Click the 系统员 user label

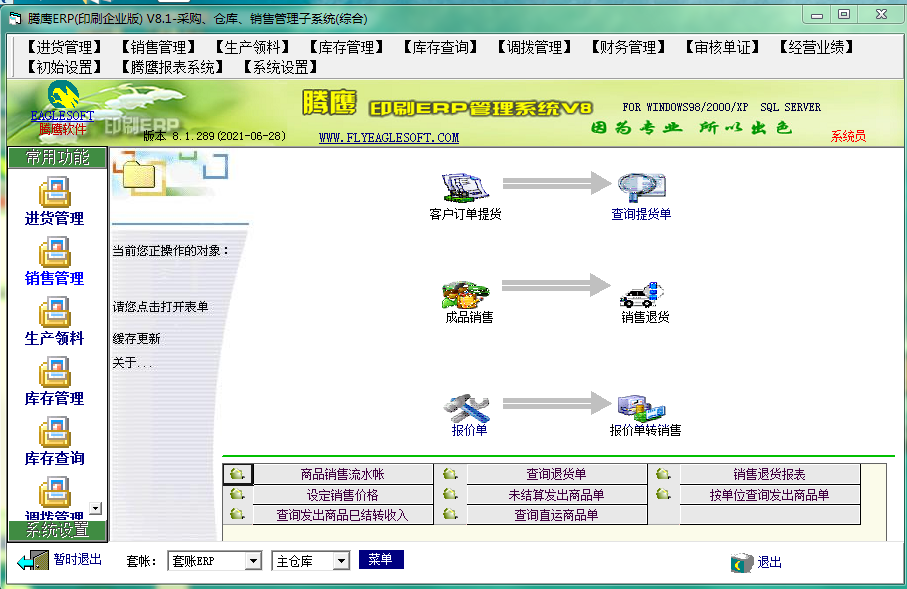click(848, 136)
